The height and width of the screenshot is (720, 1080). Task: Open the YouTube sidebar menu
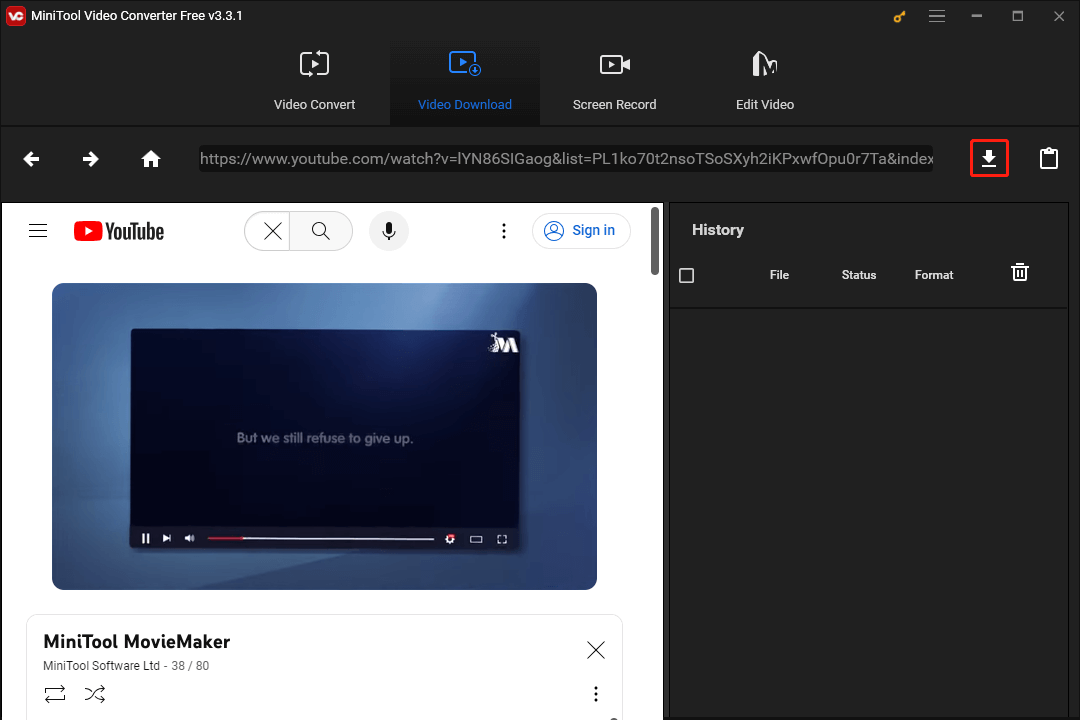pyautogui.click(x=38, y=230)
